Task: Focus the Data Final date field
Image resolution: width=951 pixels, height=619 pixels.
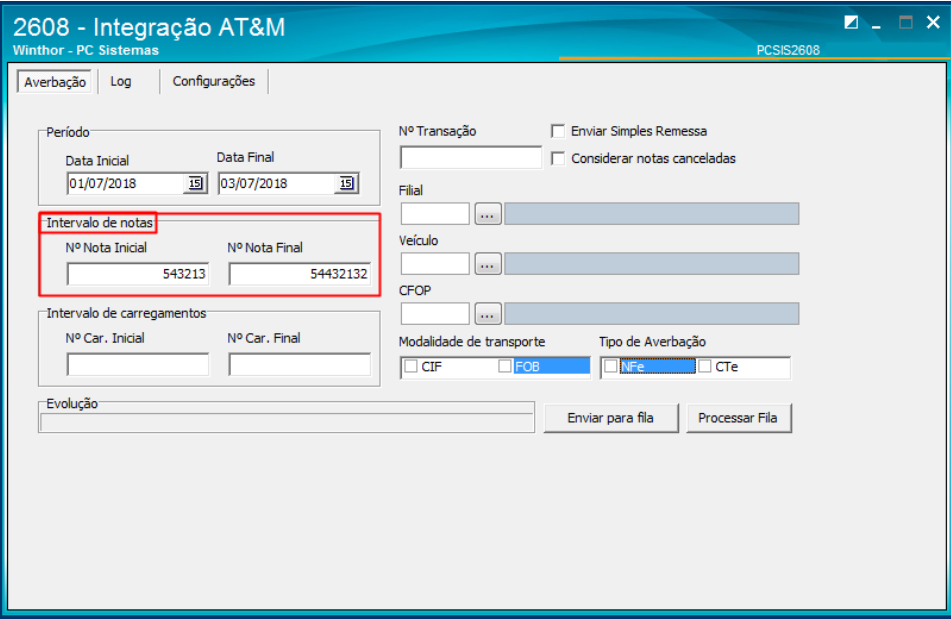Action: tap(277, 183)
